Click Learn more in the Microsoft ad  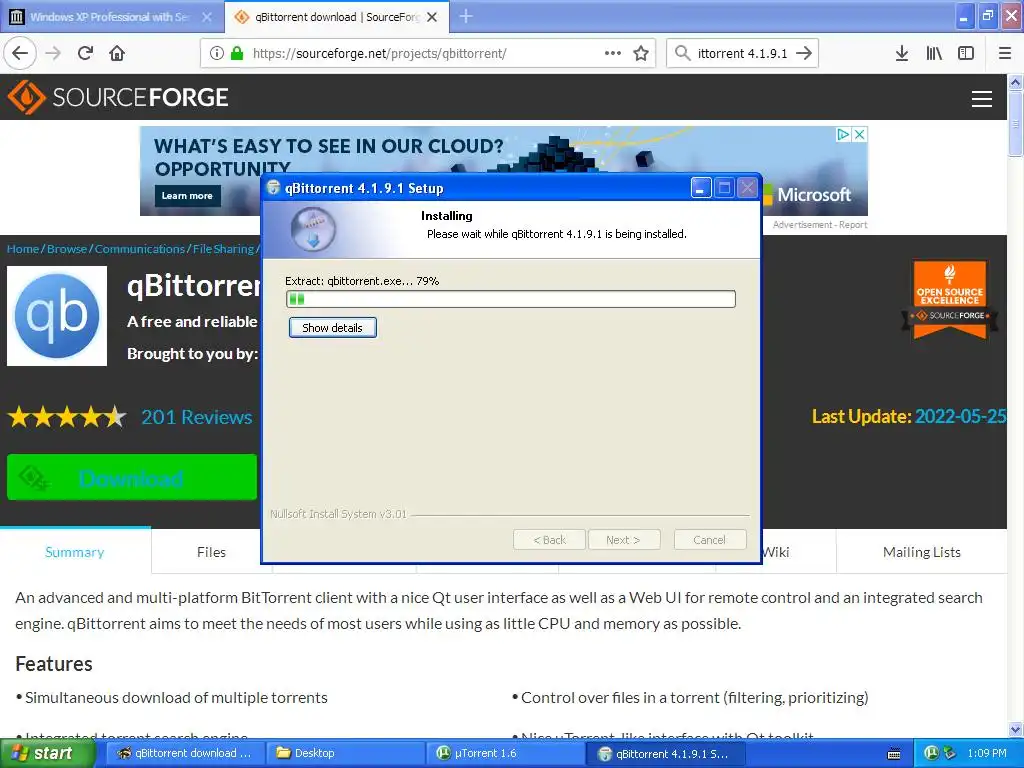(x=187, y=195)
